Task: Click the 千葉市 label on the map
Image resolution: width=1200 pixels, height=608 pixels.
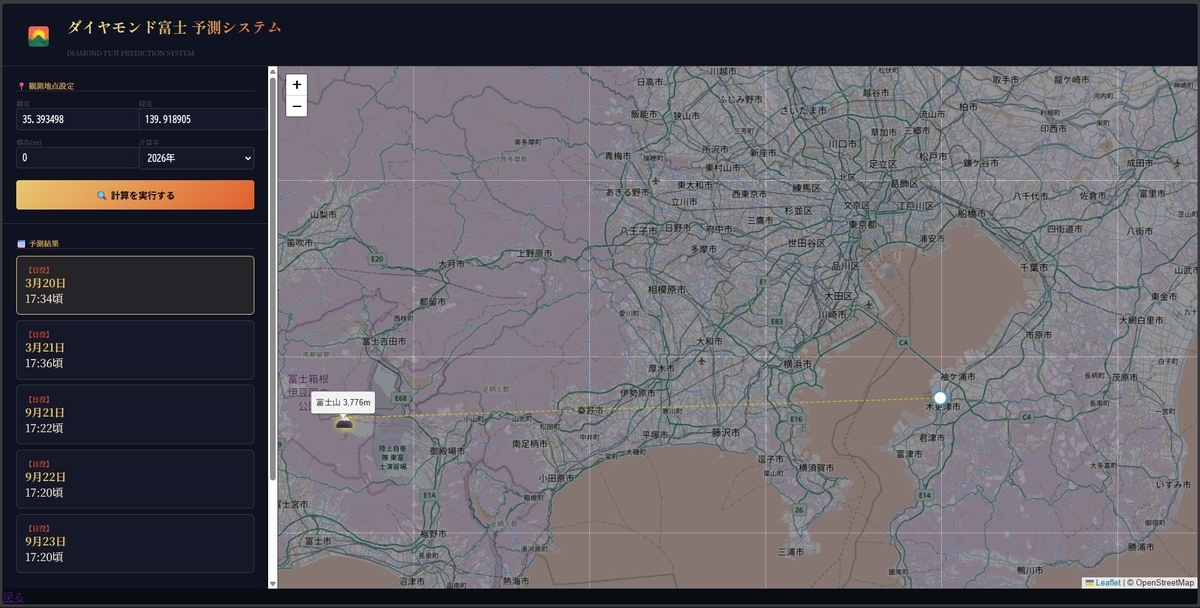Action: pos(1033,267)
